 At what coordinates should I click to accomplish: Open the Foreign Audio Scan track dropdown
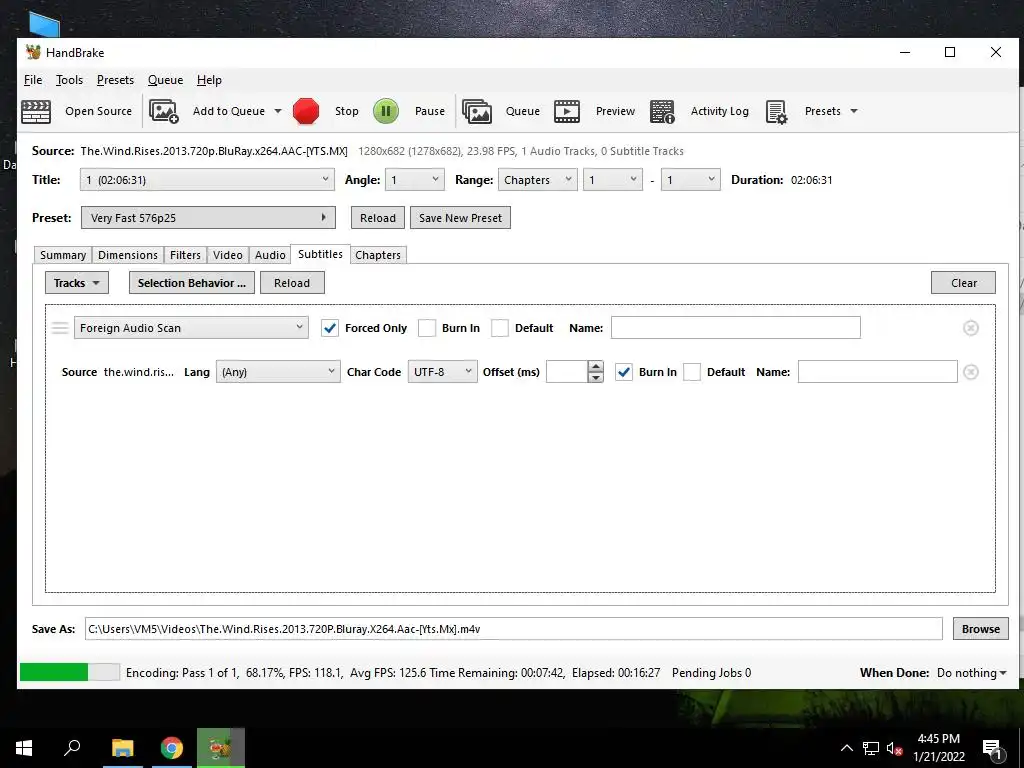click(x=191, y=328)
